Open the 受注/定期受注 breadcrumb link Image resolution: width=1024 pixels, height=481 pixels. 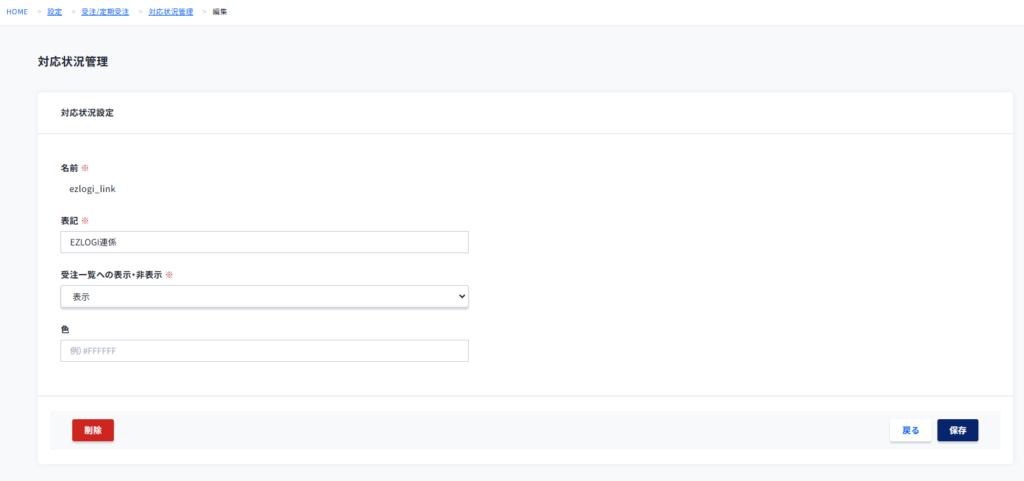point(105,12)
